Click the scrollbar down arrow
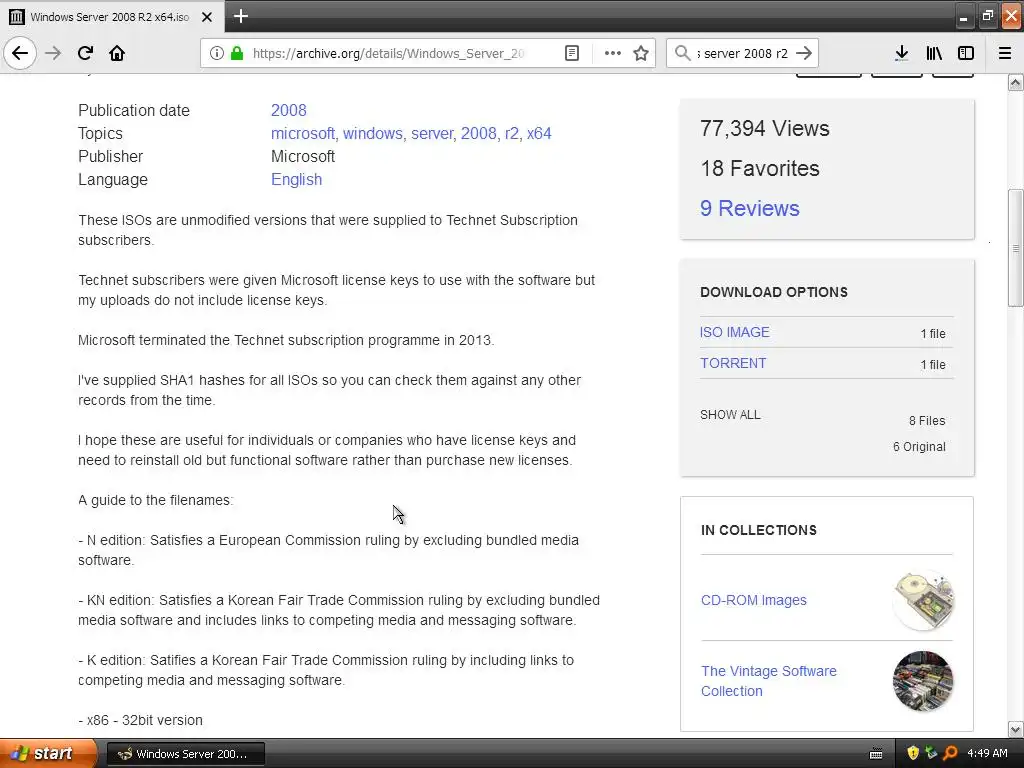1024x768 pixels. [x=1015, y=729]
